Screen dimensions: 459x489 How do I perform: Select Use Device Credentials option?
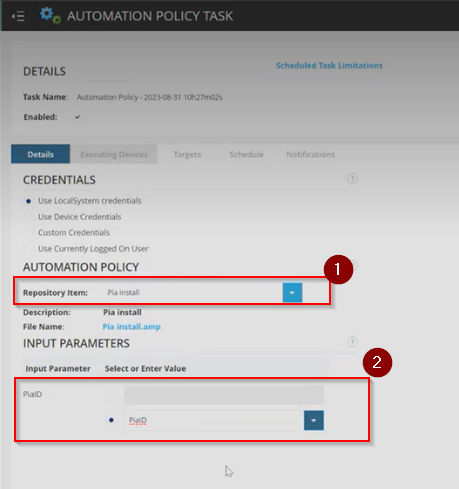click(x=29, y=217)
